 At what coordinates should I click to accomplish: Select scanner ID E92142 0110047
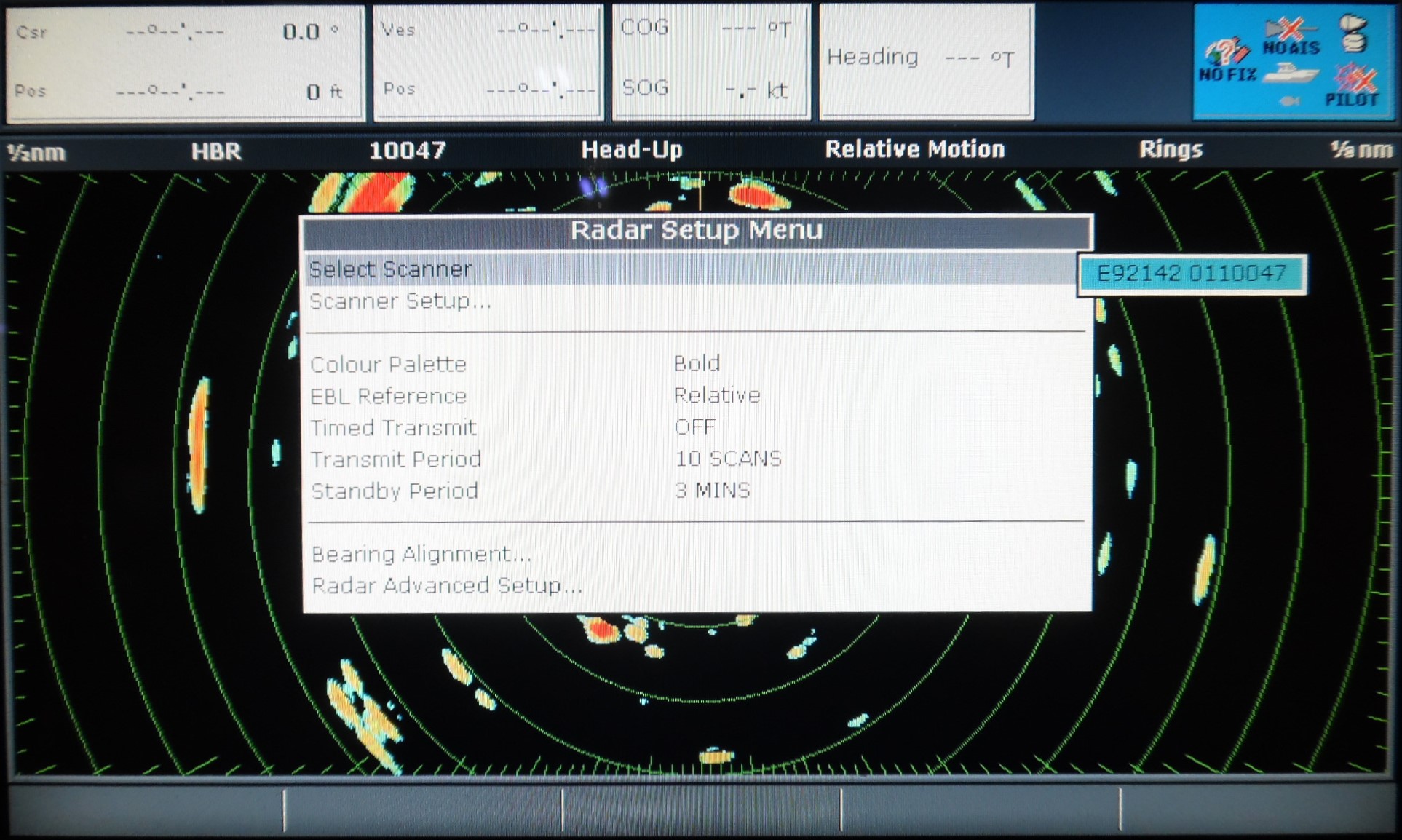[x=1192, y=273]
